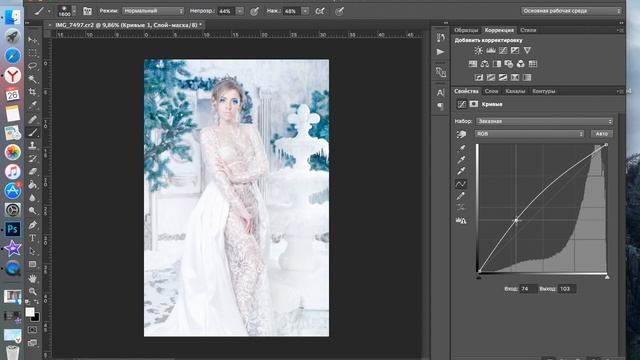Select the Magic Wand tool
The image size is (640, 360).
click(33, 79)
